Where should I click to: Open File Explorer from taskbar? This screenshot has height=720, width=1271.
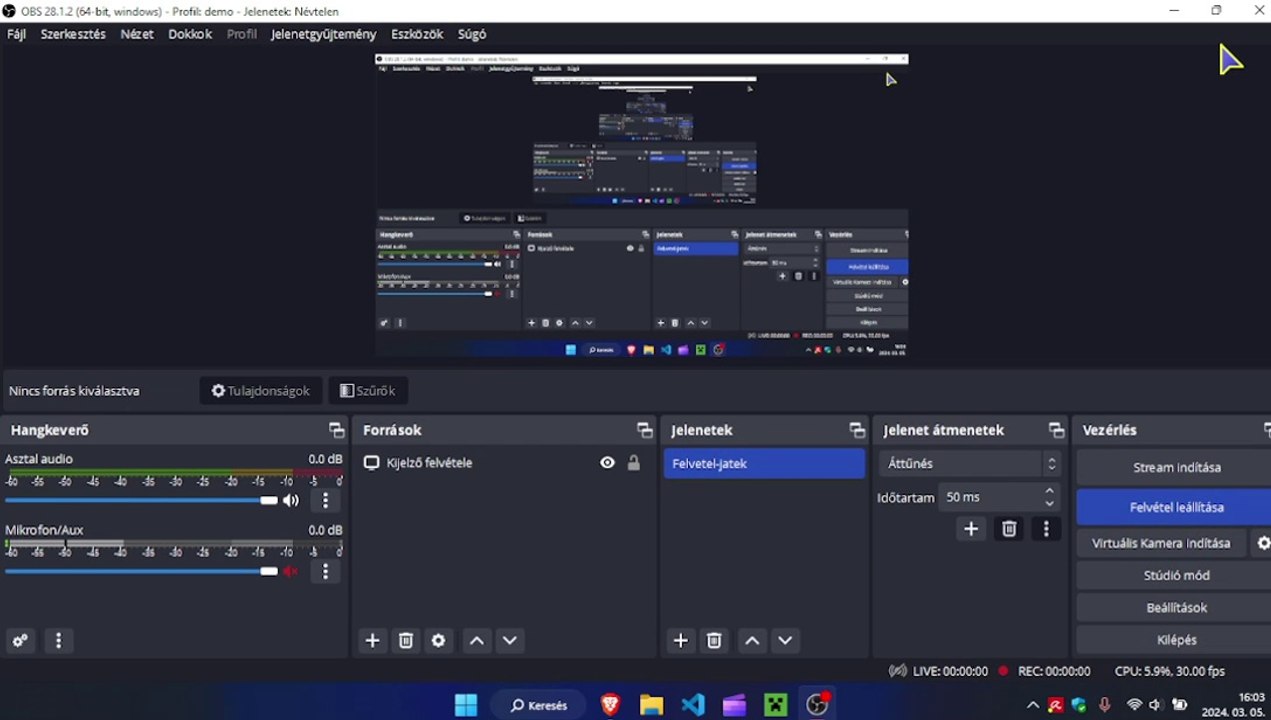(x=652, y=705)
